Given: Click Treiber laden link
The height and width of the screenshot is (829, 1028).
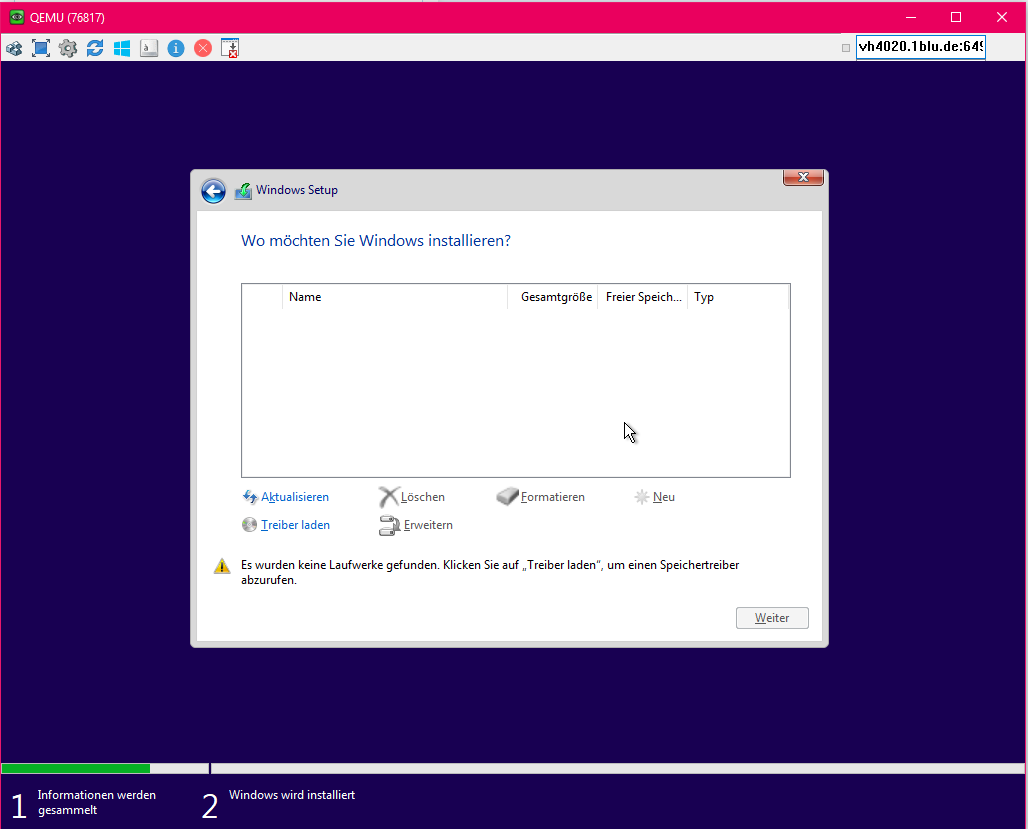Looking at the screenshot, I should pyautogui.click(x=295, y=525).
